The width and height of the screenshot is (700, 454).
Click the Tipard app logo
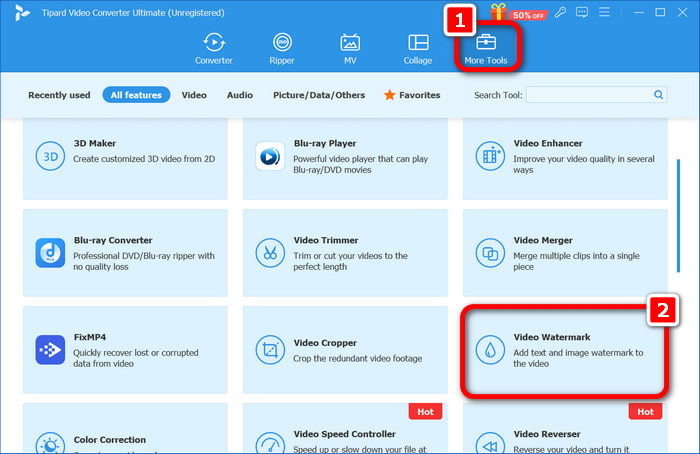point(21,12)
